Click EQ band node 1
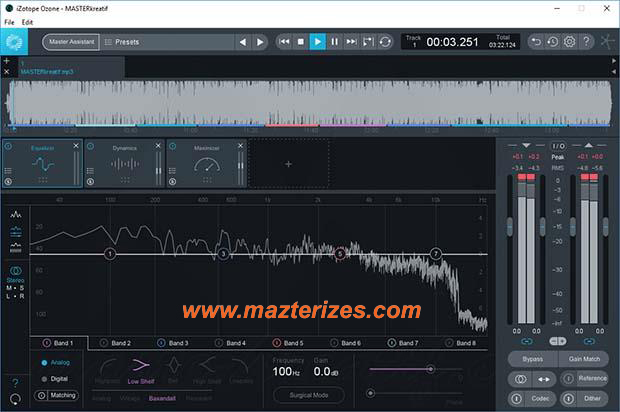 (x=110, y=254)
